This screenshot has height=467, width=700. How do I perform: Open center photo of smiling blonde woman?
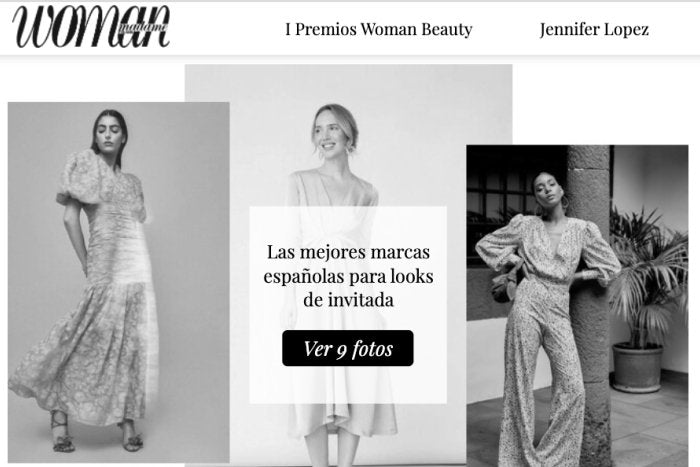coord(348,134)
